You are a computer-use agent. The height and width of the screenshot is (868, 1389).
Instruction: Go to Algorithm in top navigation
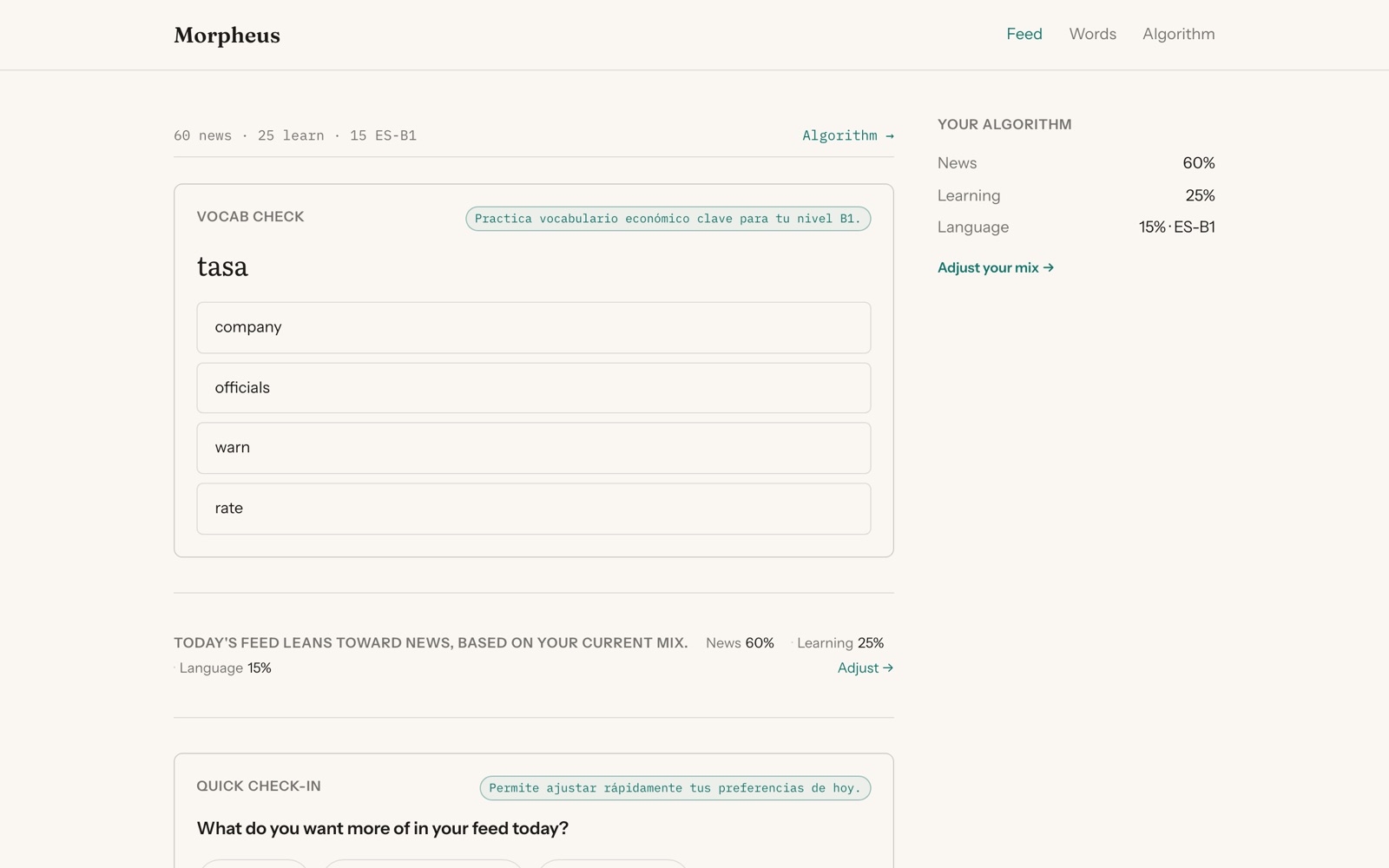[1178, 34]
